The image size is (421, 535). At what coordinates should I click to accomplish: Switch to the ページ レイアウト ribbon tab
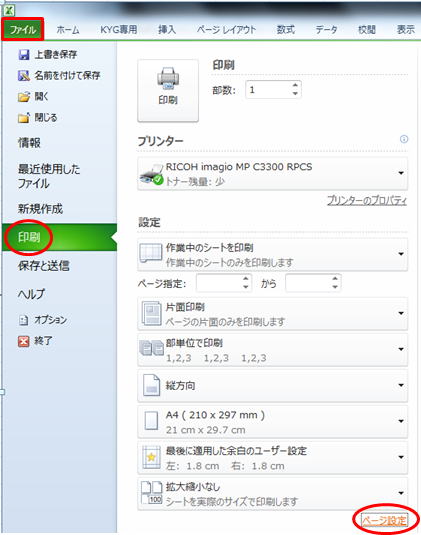point(227,30)
